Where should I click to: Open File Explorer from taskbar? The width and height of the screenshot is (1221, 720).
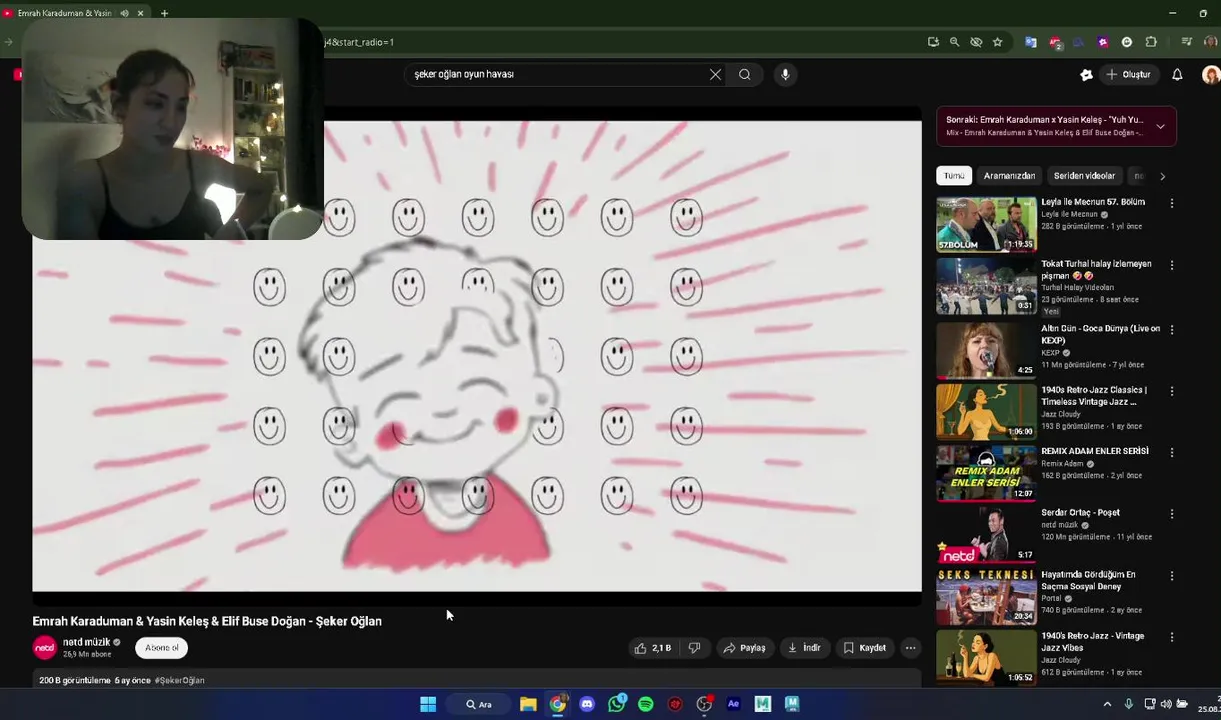tap(528, 704)
